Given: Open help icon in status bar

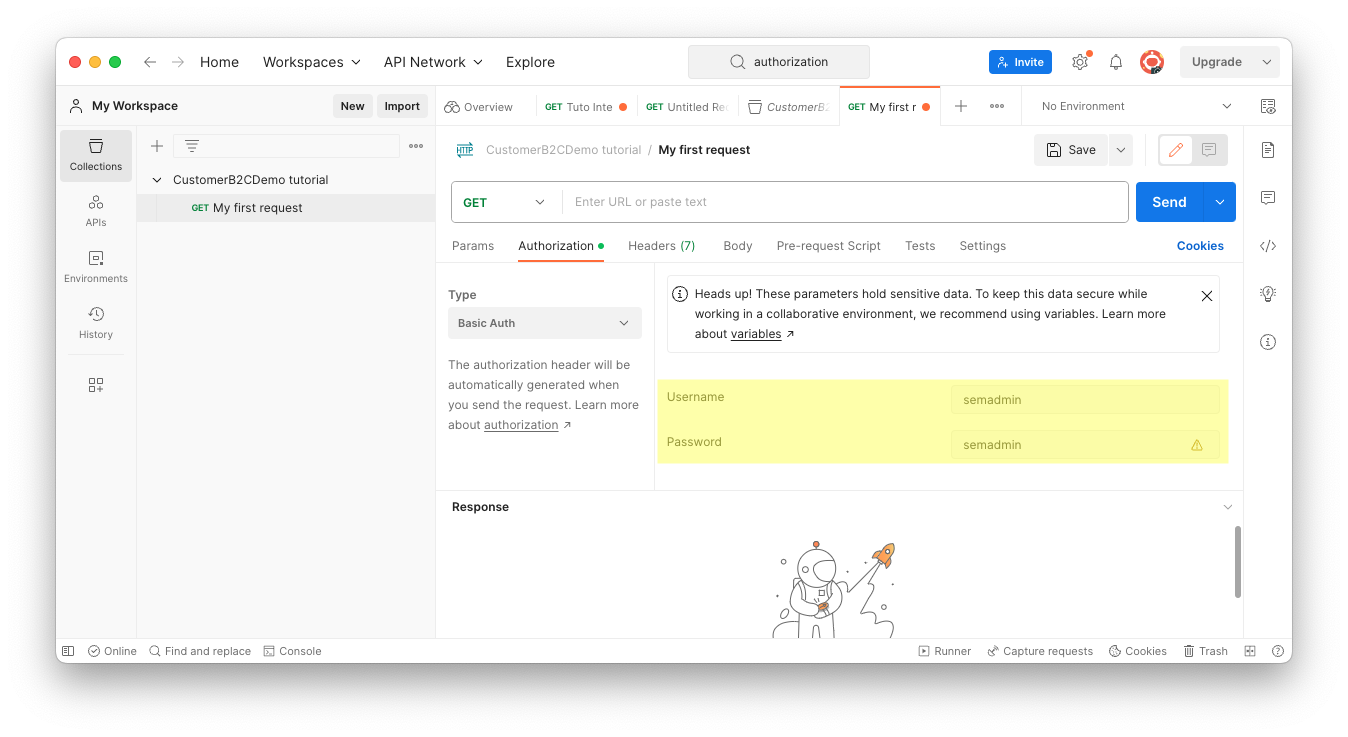Looking at the screenshot, I should coord(1278,651).
